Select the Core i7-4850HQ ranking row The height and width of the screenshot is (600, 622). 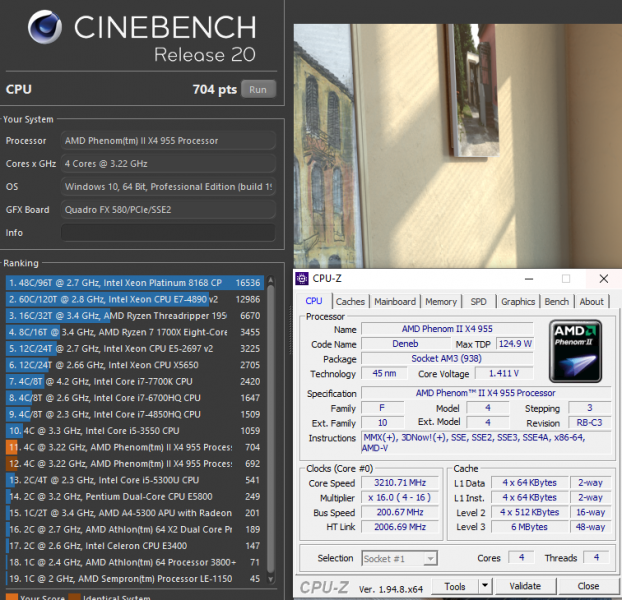135,414
